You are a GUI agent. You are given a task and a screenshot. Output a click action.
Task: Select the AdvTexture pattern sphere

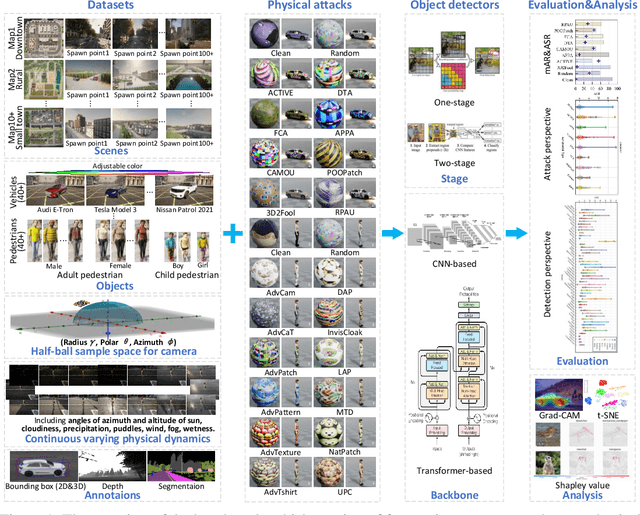click(x=266, y=433)
